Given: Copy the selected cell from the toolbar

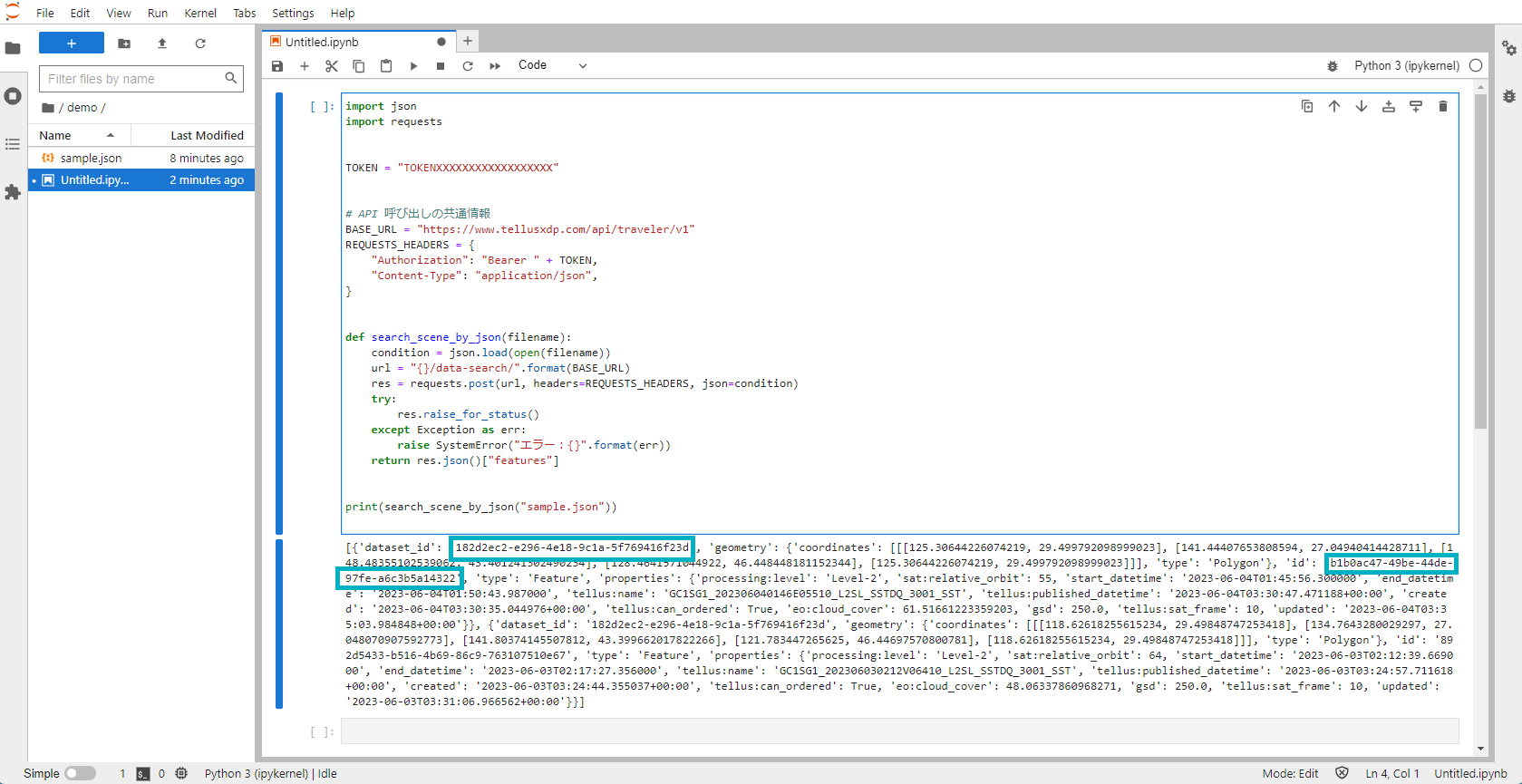Looking at the screenshot, I should pyautogui.click(x=359, y=66).
